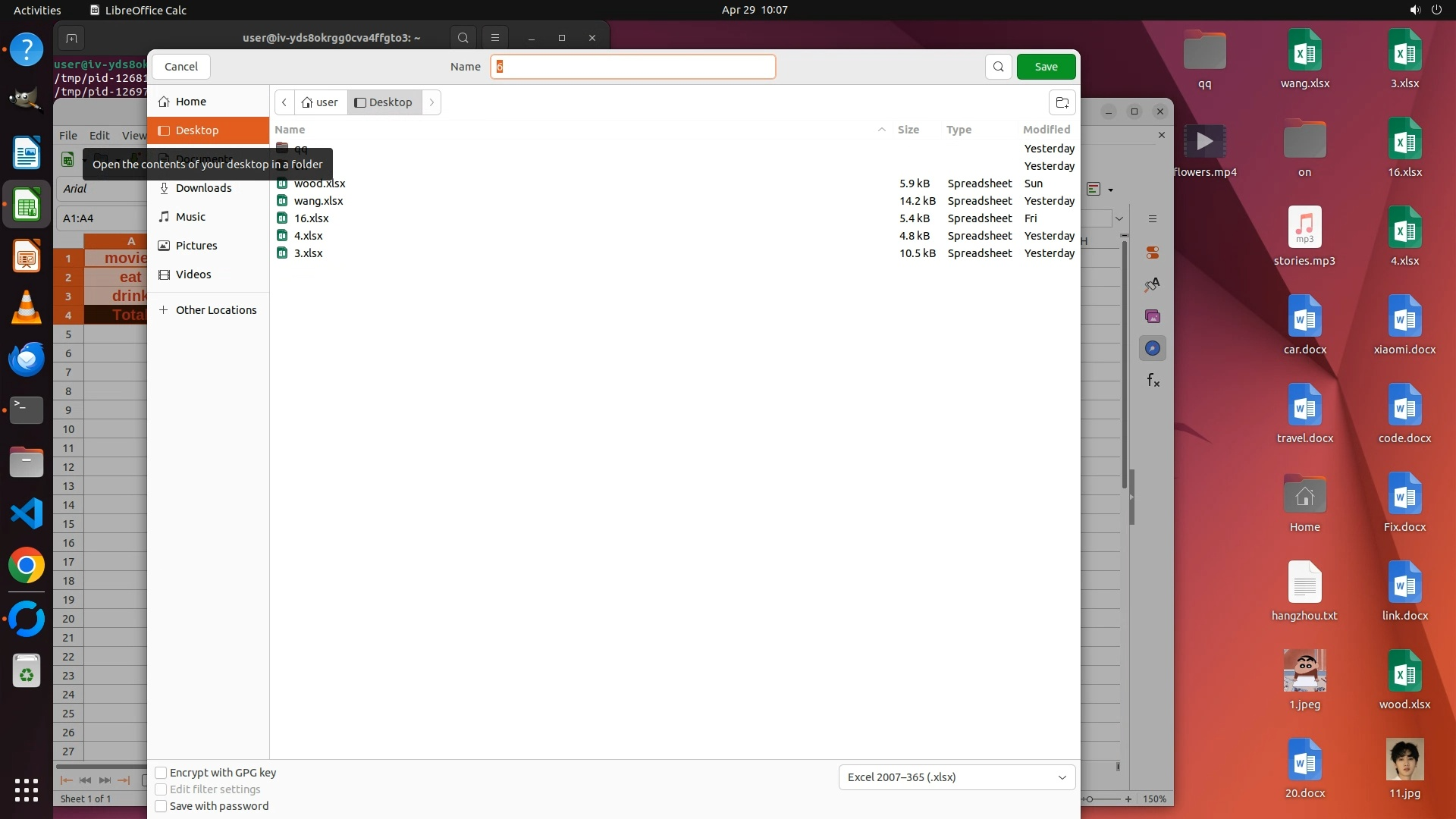The width and height of the screenshot is (1456, 819).
Task: Click the search icon in save dialog
Action: tap(998, 67)
